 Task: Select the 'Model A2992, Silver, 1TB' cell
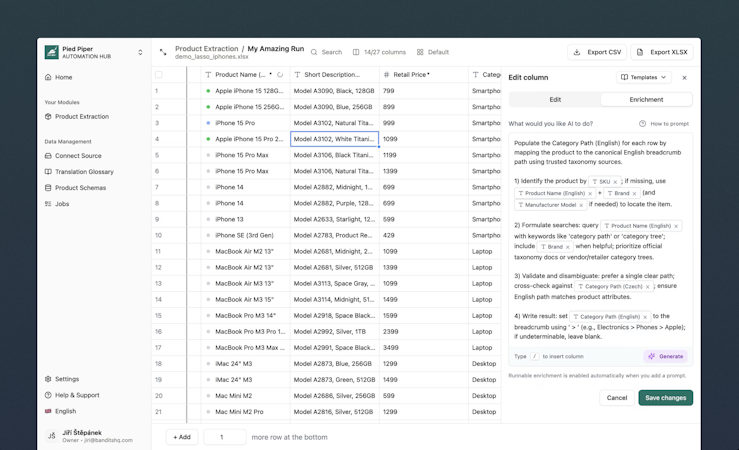click(335, 331)
